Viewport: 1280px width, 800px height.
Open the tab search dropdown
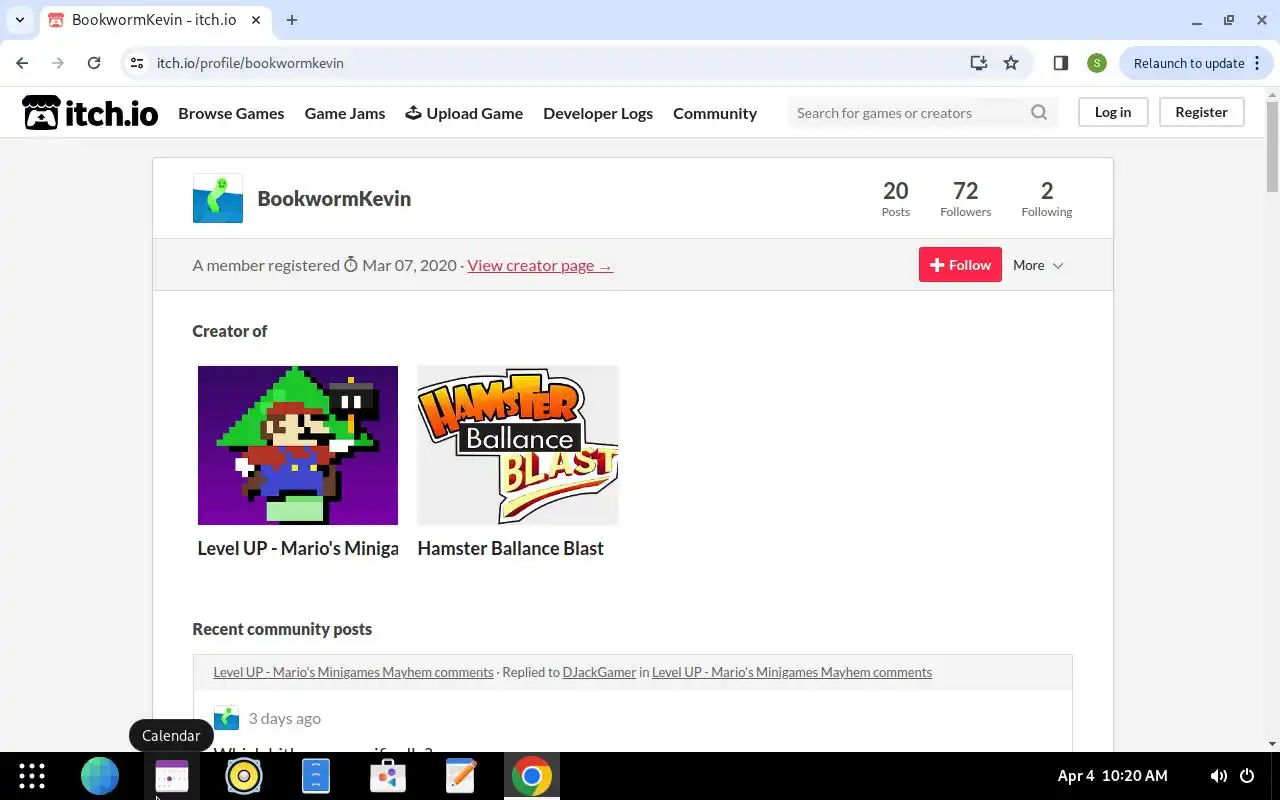point(20,20)
